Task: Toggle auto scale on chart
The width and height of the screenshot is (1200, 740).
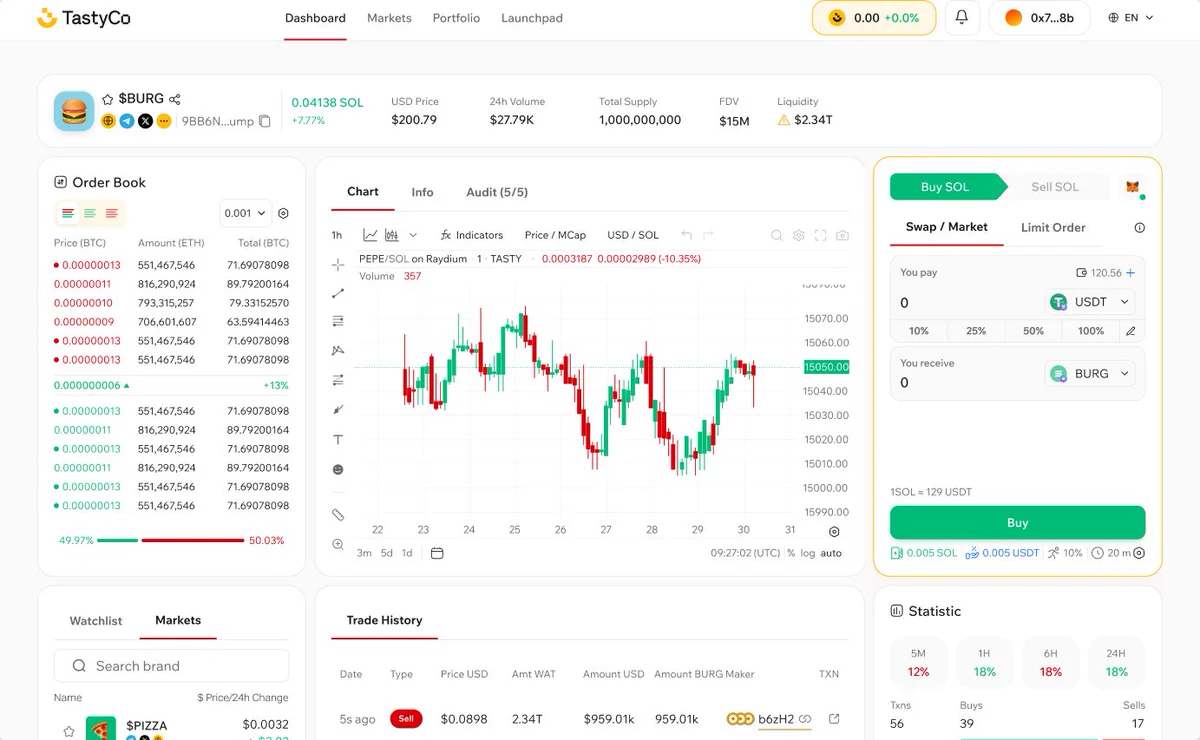Action: (x=831, y=553)
